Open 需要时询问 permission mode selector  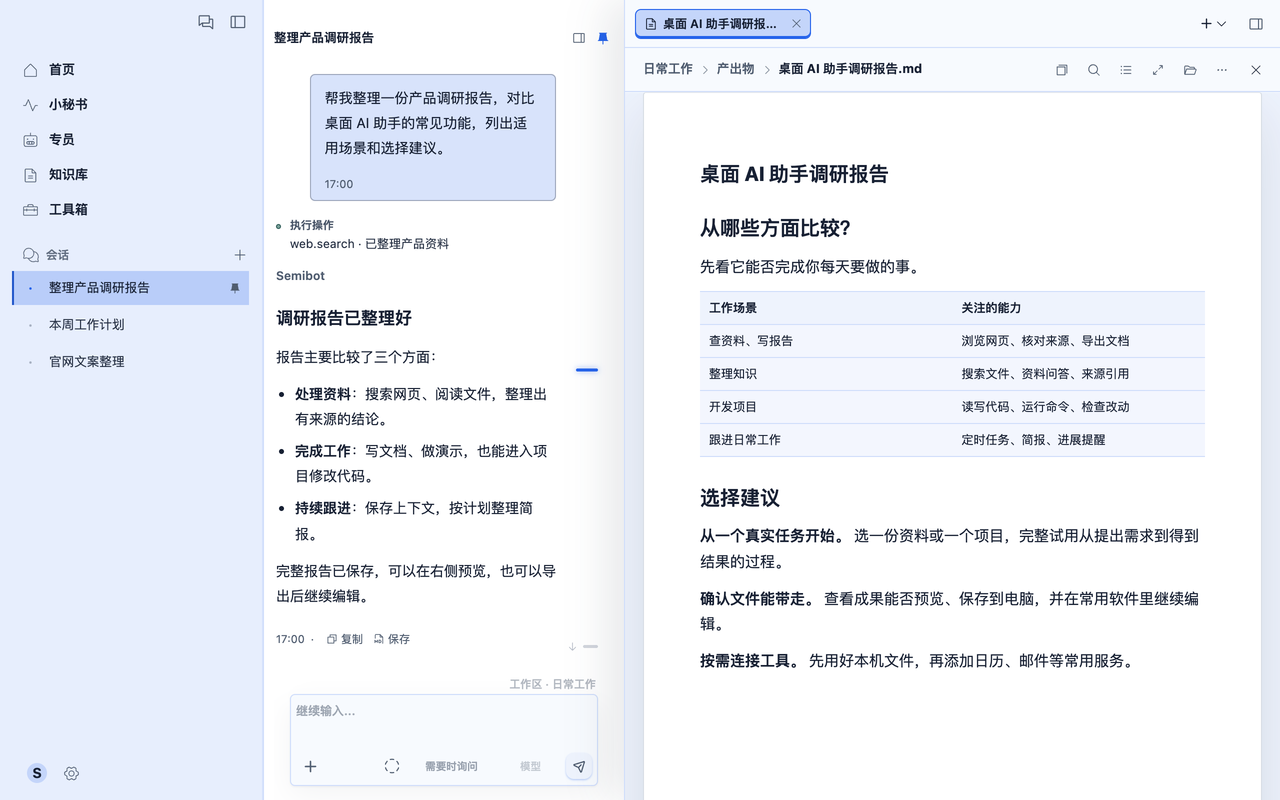pos(451,766)
